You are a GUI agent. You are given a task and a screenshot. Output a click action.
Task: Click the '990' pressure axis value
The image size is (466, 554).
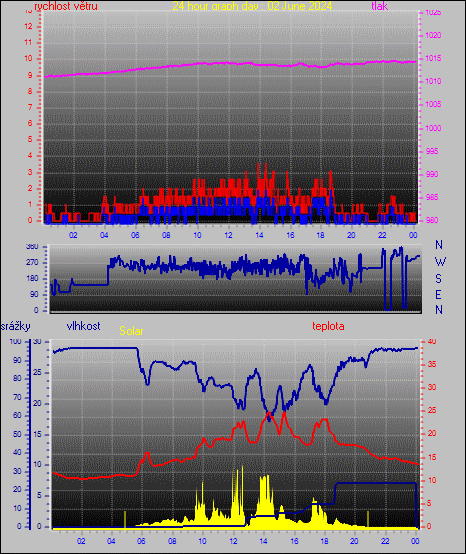[432, 174]
